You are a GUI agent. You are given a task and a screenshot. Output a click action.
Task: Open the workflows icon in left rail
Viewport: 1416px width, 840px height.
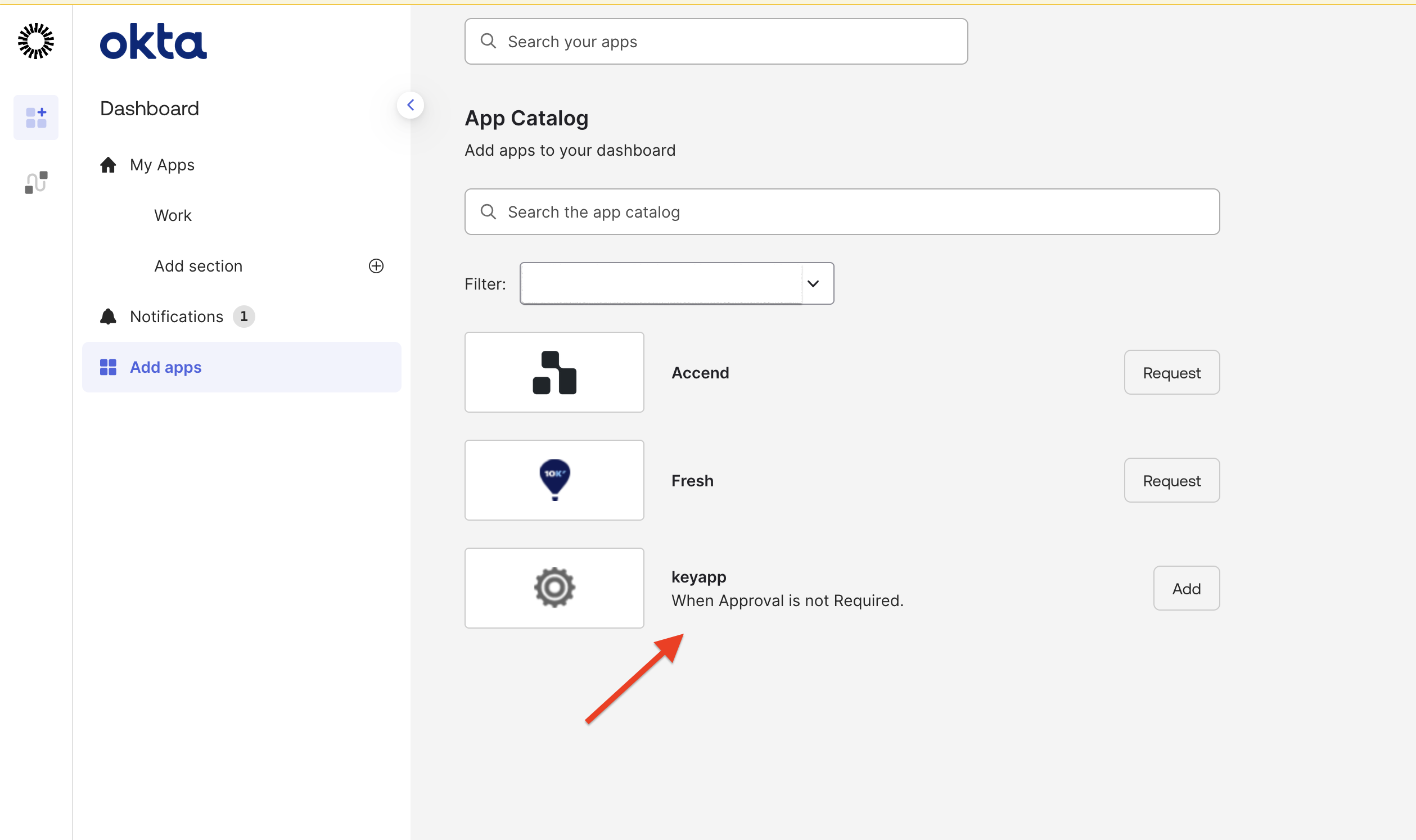click(x=36, y=182)
